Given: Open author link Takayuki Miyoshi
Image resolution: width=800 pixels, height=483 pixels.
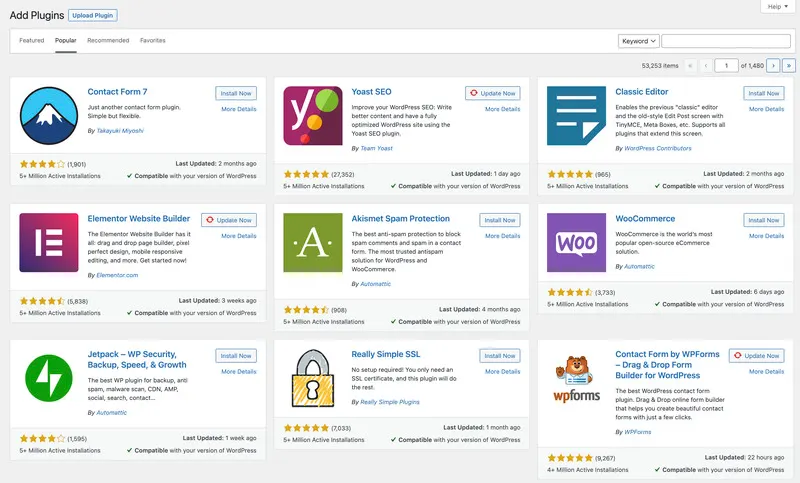Looking at the screenshot, I should 120,131.
